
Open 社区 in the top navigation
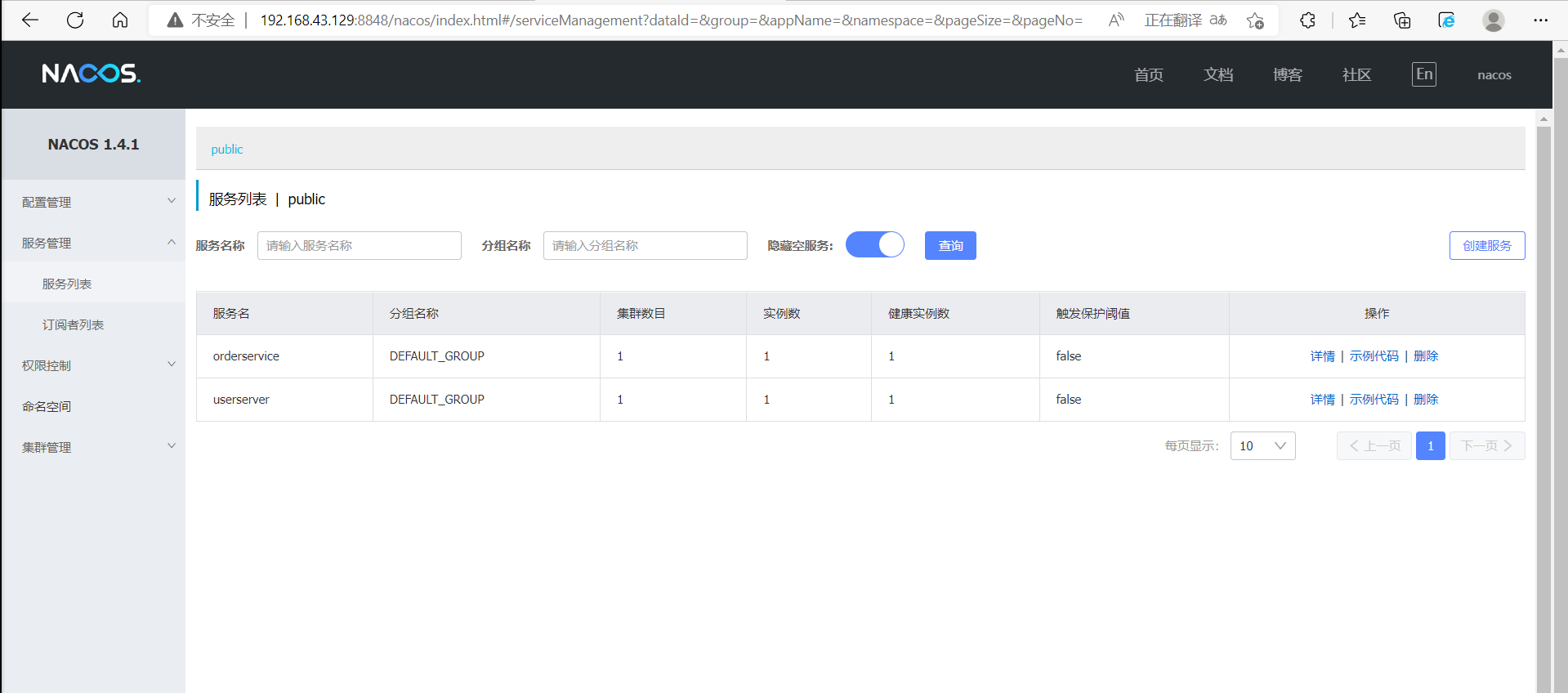pyautogui.click(x=1356, y=75)
